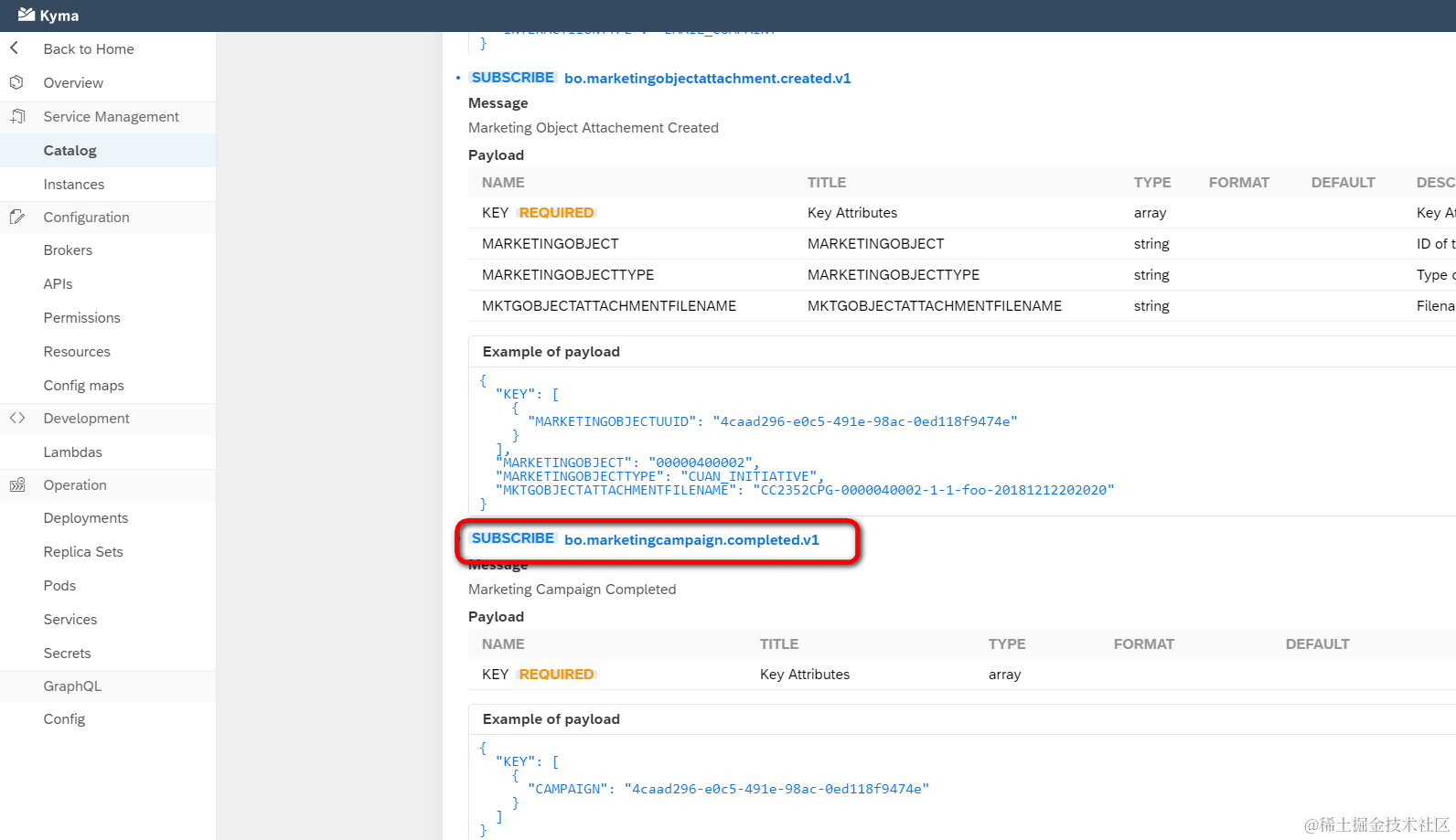Open Config in the sidebar
This screenshot has height=840, width=1456.
[64, 719]
